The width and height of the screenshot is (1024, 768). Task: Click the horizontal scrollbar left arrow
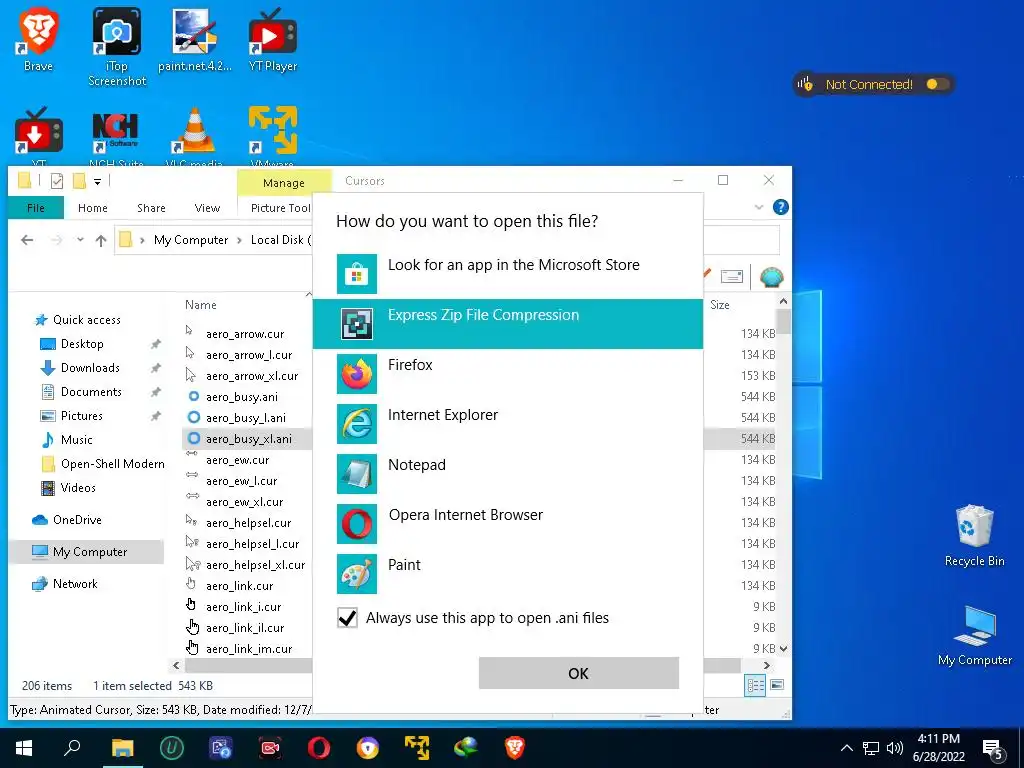[x=176, y=665]
